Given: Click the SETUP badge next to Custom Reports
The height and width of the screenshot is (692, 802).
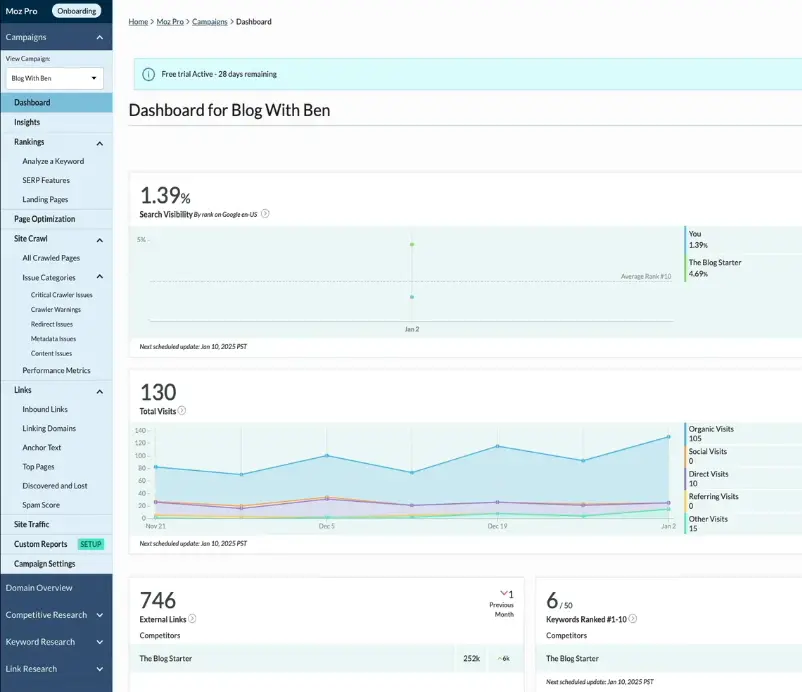Looking at the screenshot, I should tap(91, 544).
